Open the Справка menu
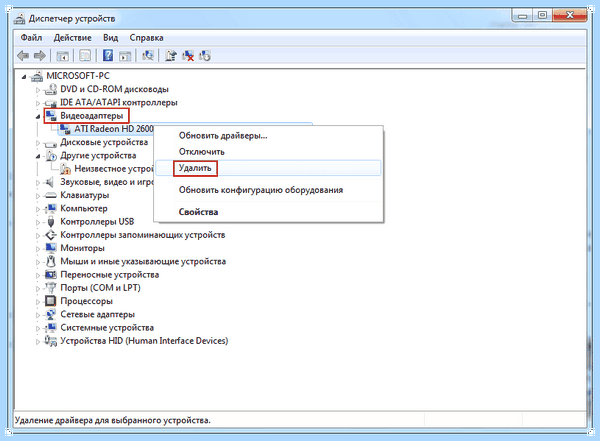600x441 pixels. click(x=146, y=38)
